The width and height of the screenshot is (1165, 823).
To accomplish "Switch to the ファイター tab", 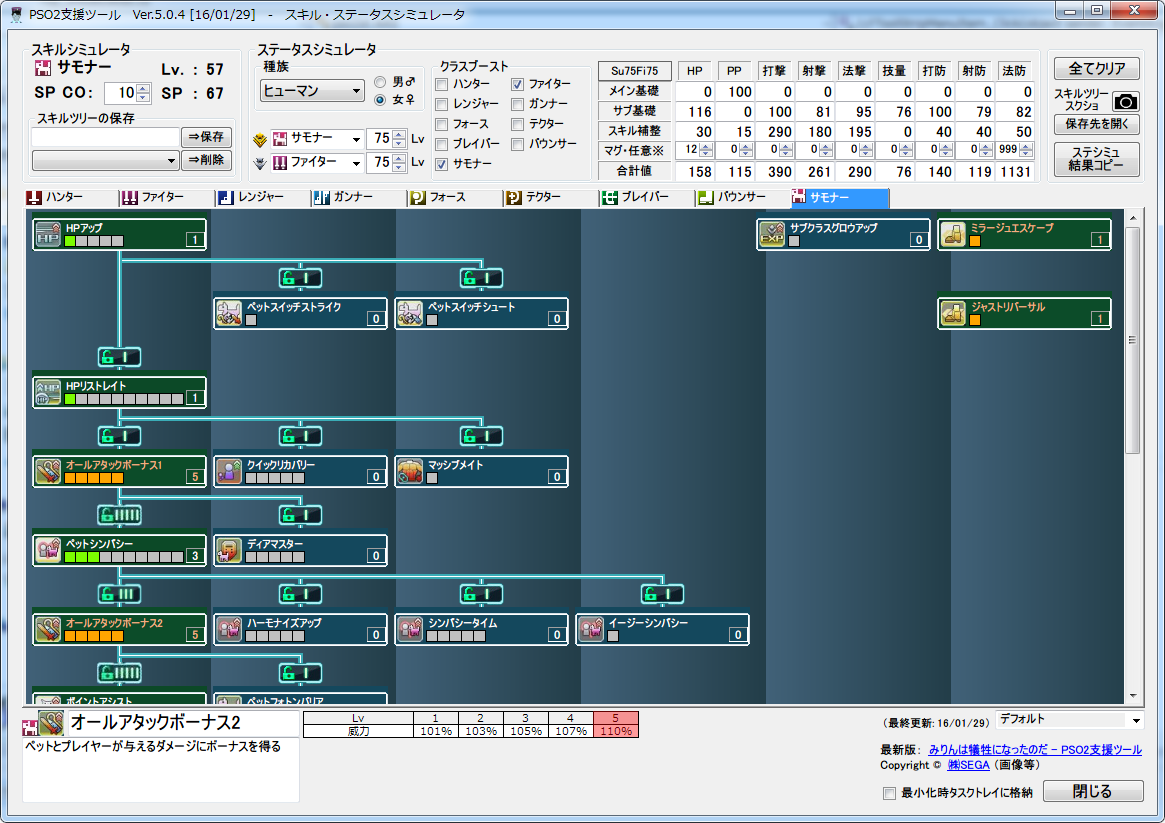I will (x=167, y=198).
